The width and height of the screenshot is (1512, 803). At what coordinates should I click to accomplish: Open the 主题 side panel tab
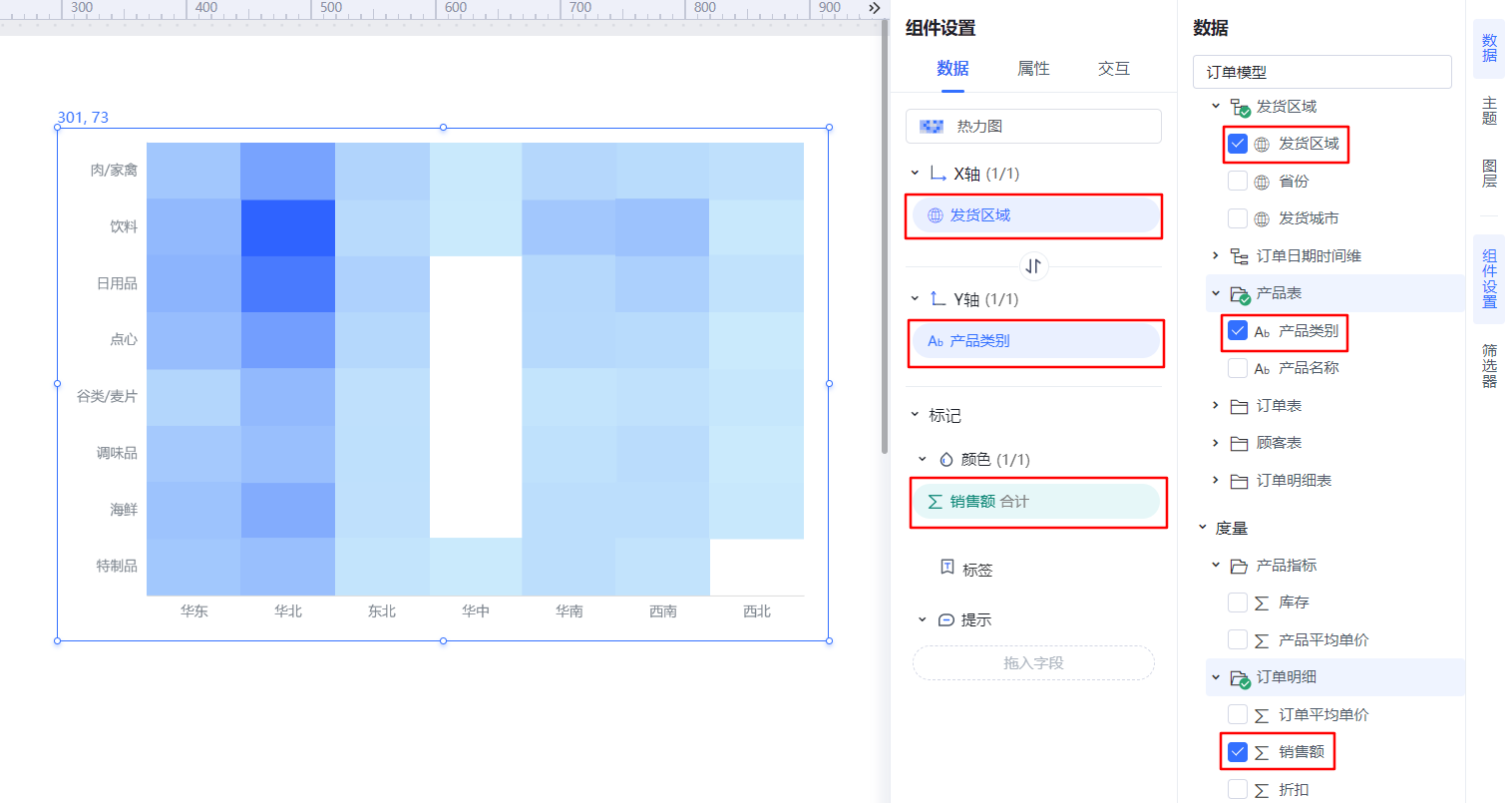1489,111
